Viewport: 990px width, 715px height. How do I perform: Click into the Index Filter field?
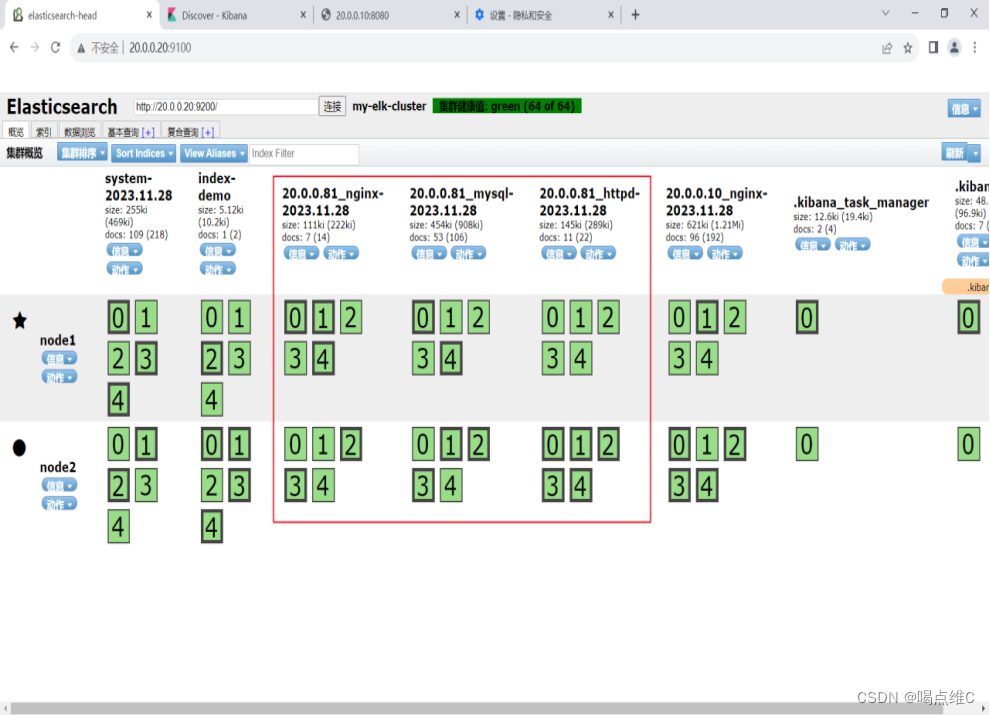pyautogui.click(x=304, y=153)
